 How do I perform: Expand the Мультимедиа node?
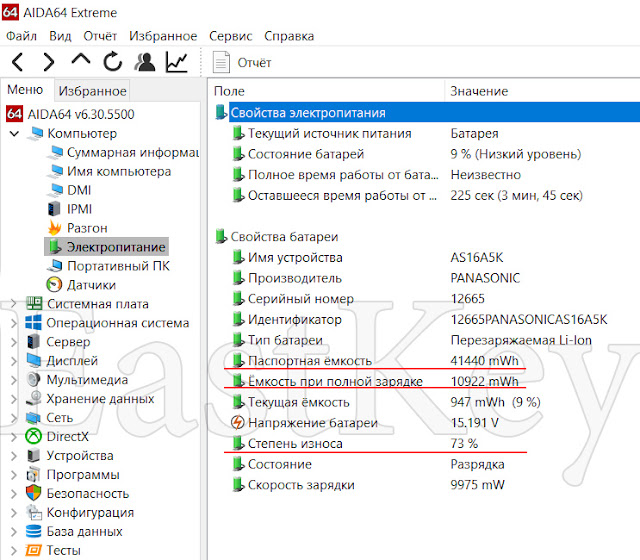pyautogui.click(x=13, y=380)
